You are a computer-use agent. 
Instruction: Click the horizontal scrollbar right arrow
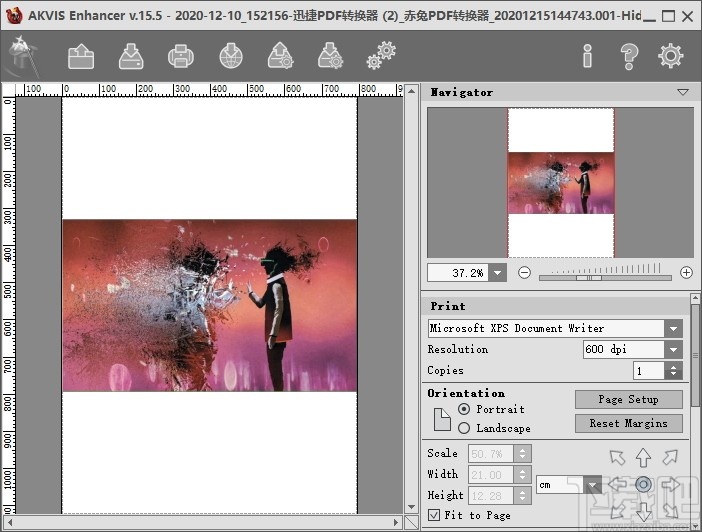395,522
